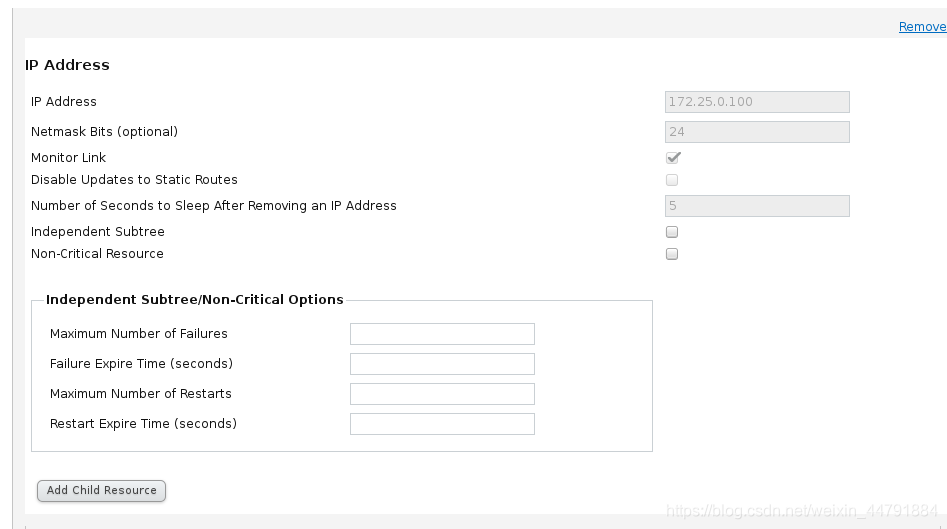This screenshot has width=947, height=529.
Task: Click the Add Child Resource button
Action: click(101, 490)
